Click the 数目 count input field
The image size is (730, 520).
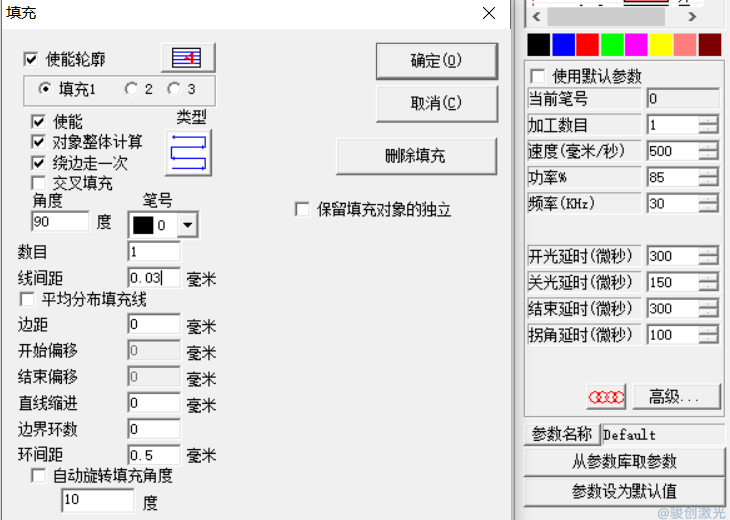point(154,252)
